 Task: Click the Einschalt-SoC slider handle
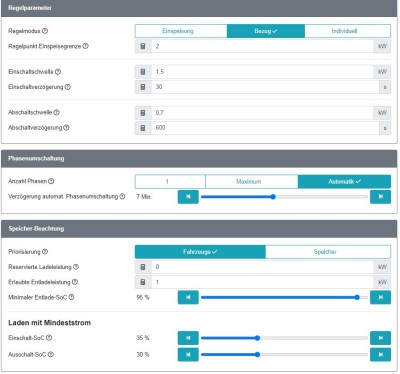click(x=257, y=338)
